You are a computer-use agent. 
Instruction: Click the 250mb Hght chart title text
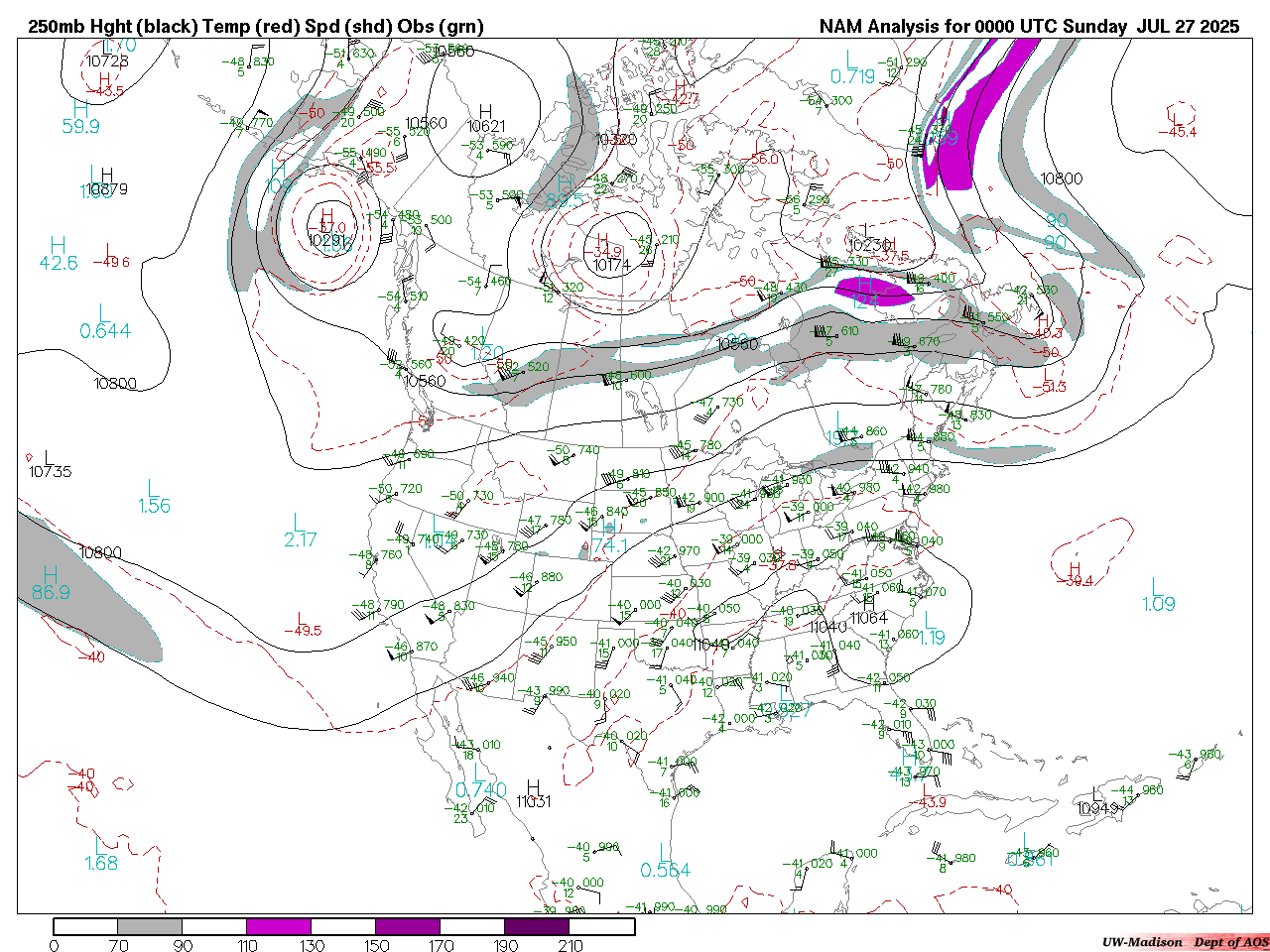pos(256,27)
